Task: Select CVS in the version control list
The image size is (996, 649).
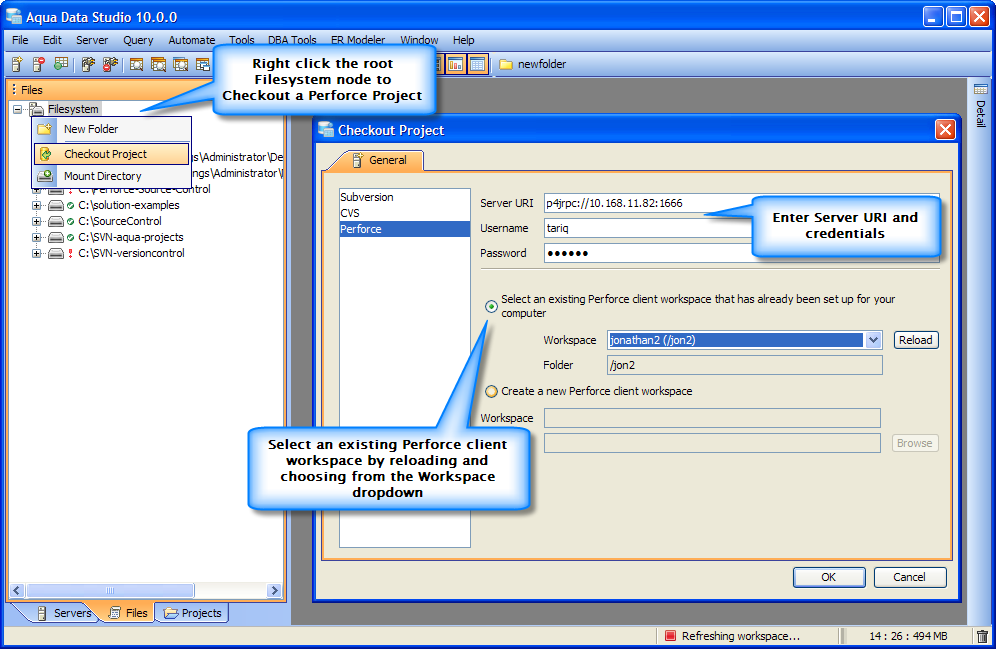Action: [x=405, y=213]
